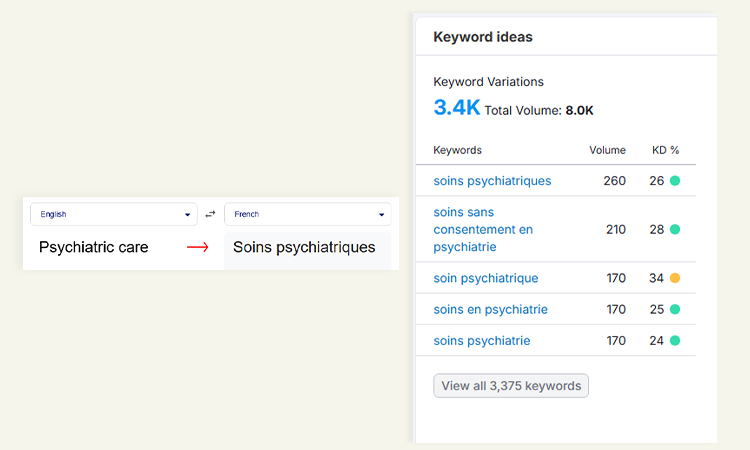
Task: Click the 'Psychiatric care' source text
Action: tap(94, 247)
